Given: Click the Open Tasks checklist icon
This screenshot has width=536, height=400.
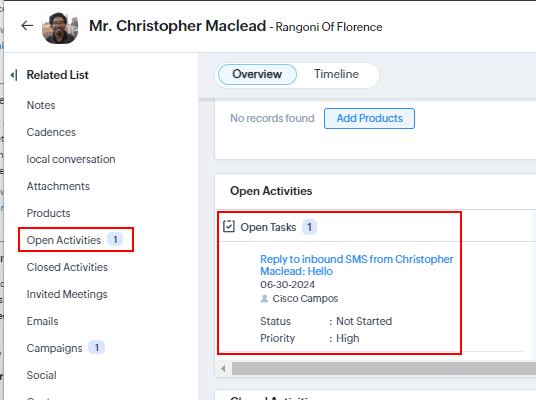Looking at the screenshot, I should point(229,226).
